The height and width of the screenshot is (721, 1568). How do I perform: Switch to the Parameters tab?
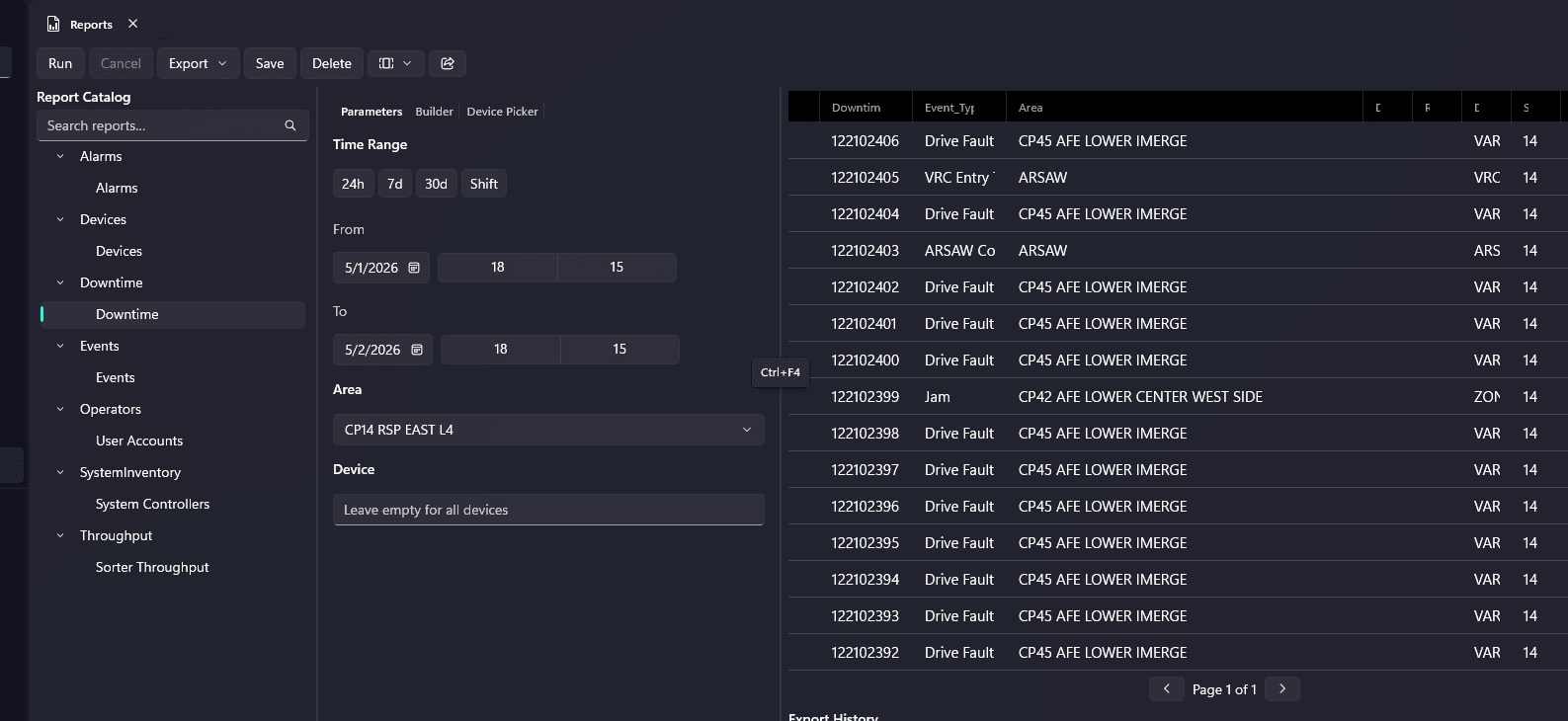tap(371, 112)
